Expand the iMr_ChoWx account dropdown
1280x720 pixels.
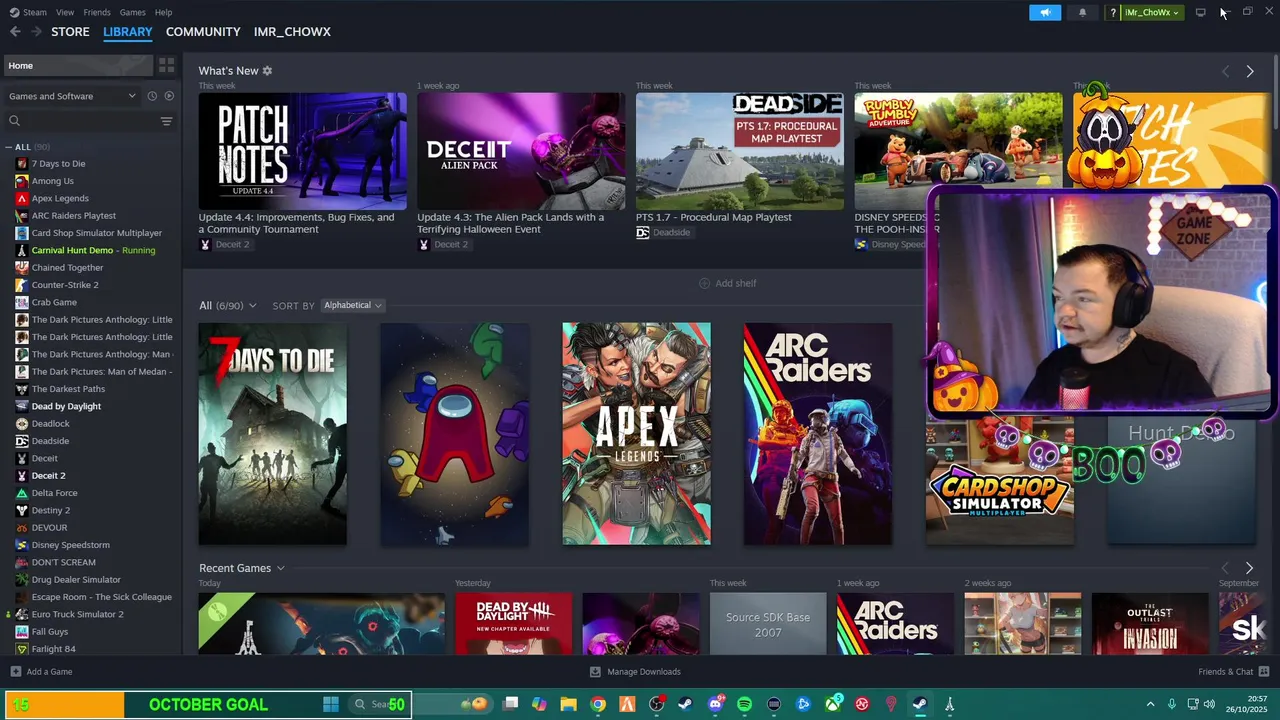click(1152, 12)
